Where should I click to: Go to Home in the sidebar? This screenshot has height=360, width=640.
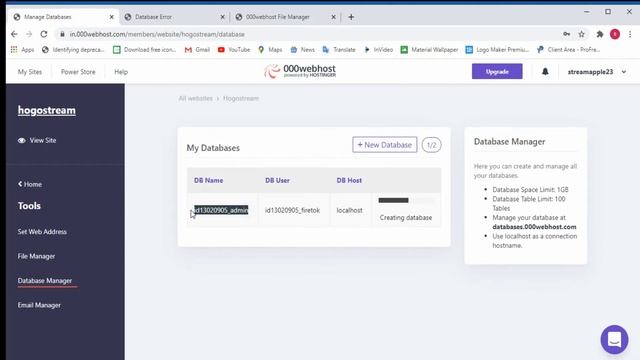click(x=30, y=184)
